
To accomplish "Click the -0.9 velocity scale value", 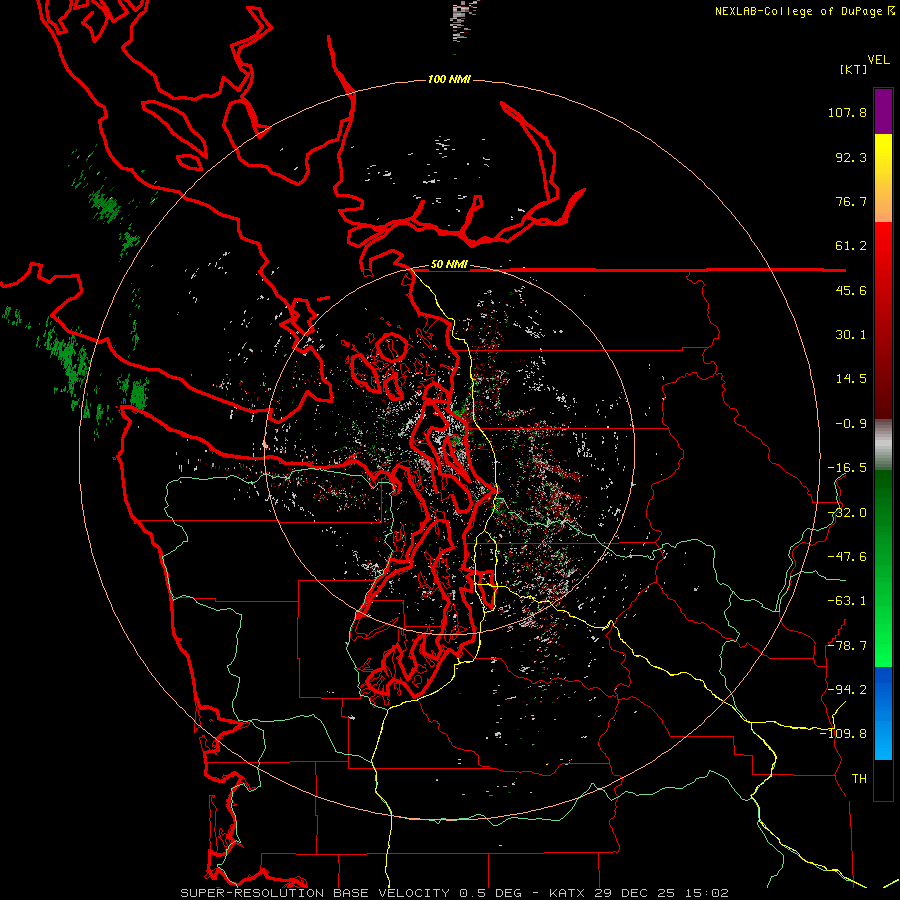I will click(x=851, y=424).
